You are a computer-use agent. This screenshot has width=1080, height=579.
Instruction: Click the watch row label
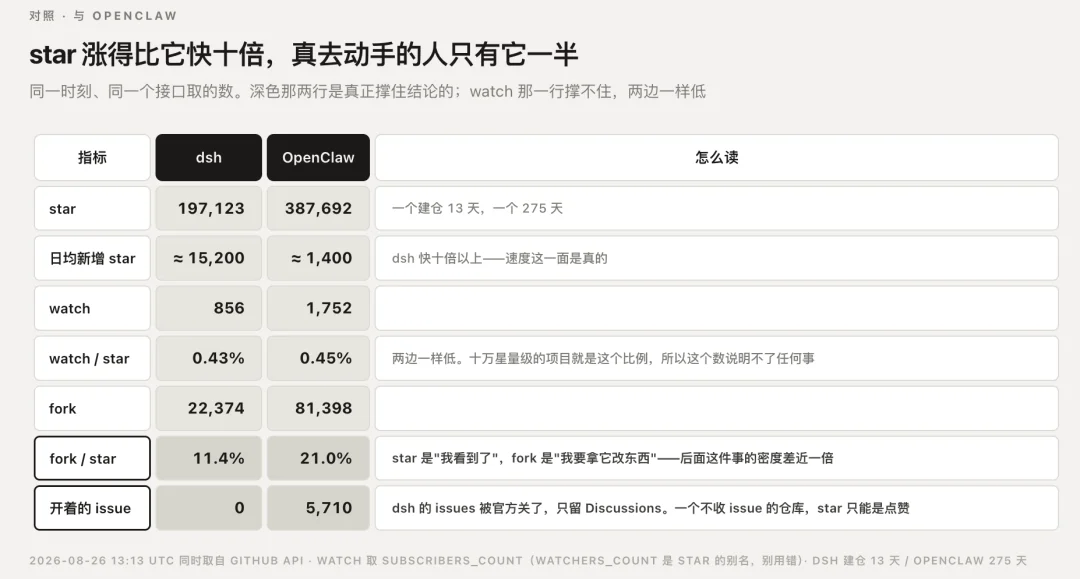[92, 308]
